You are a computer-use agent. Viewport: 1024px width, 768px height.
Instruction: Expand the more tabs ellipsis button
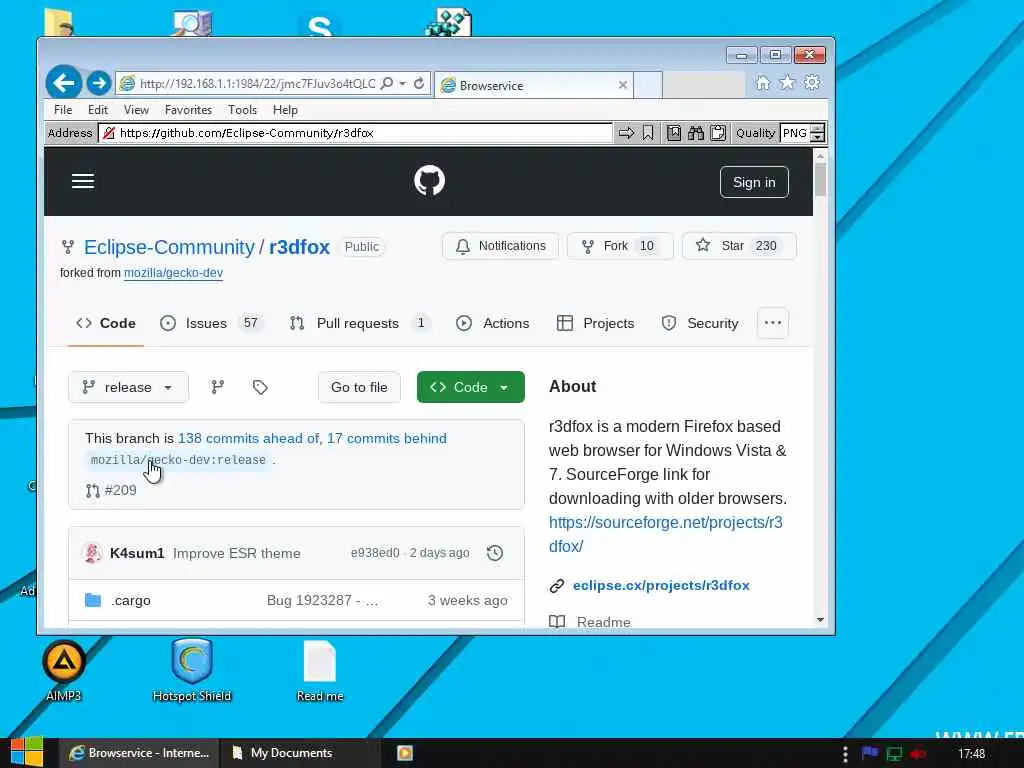coord(773,323)
